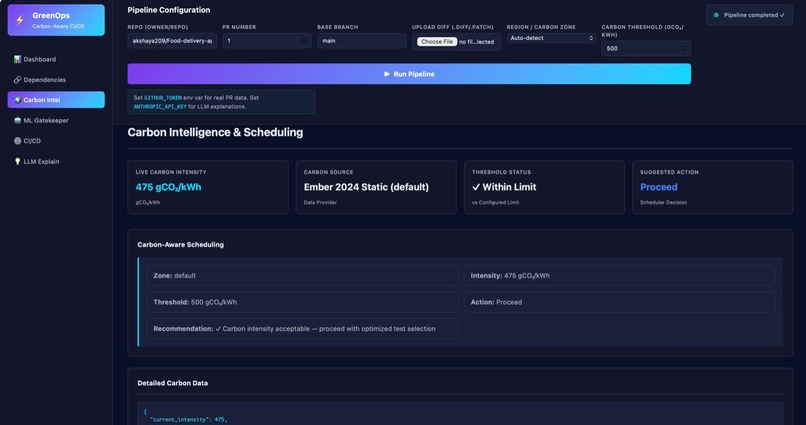Open the LLM Explain page
The height and width of the screenshot is (425, 806).
[x=56, y=161]
